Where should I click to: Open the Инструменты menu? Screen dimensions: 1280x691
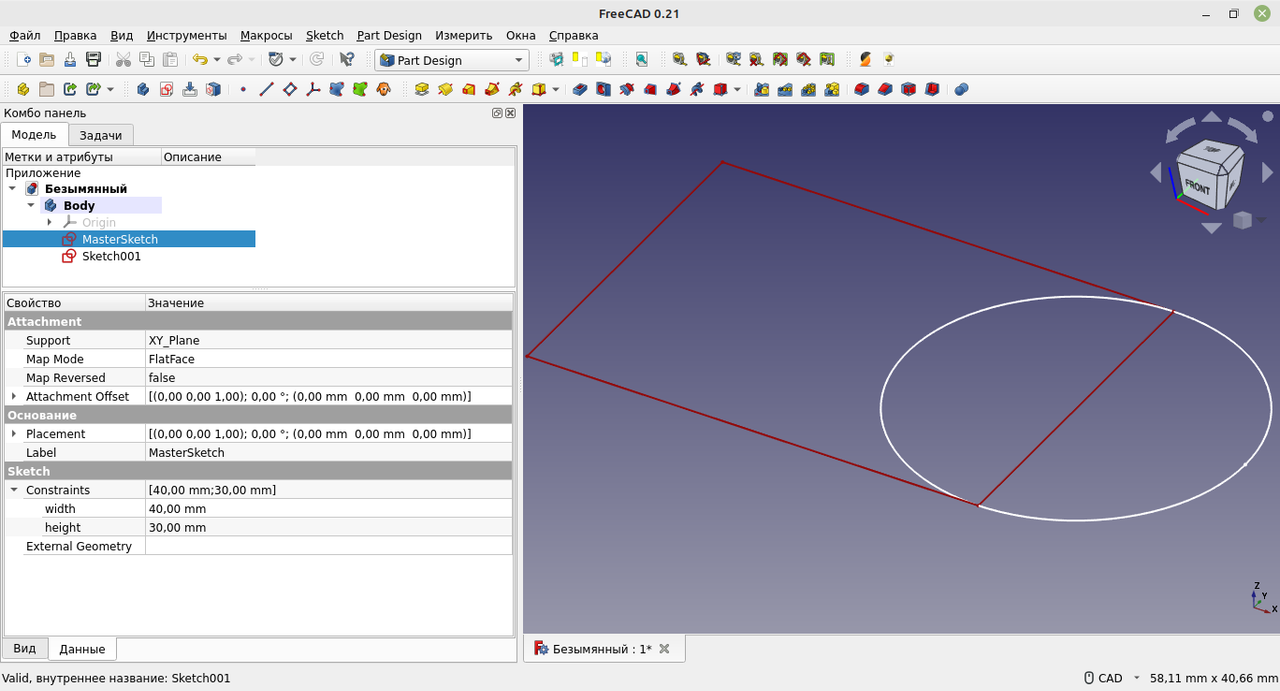185,35
